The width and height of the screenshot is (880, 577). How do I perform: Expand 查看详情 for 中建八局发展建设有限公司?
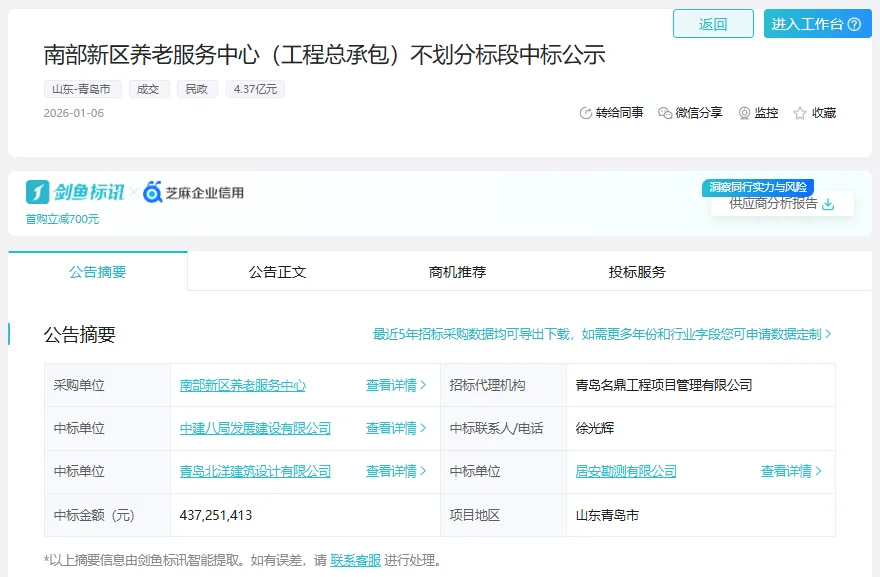(x=396, y=428)
